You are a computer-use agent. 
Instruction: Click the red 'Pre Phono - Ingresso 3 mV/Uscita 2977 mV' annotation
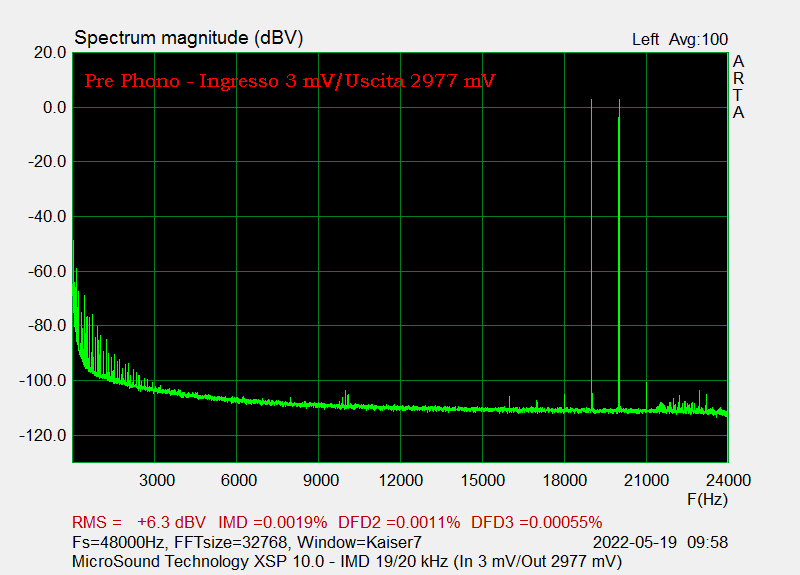pyautogui.click(x=290, y=81)
